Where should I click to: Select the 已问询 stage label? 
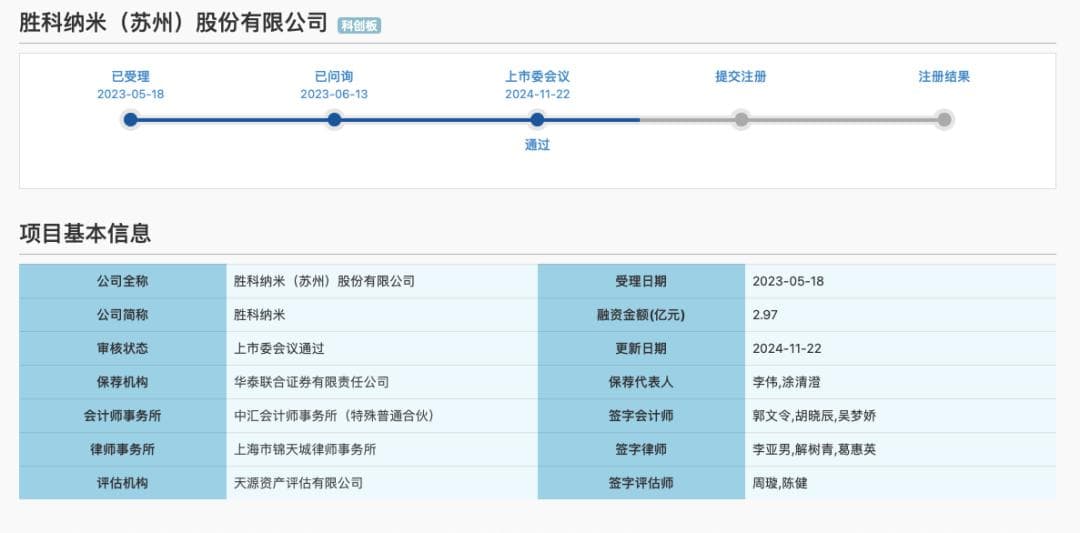[334, 76]
